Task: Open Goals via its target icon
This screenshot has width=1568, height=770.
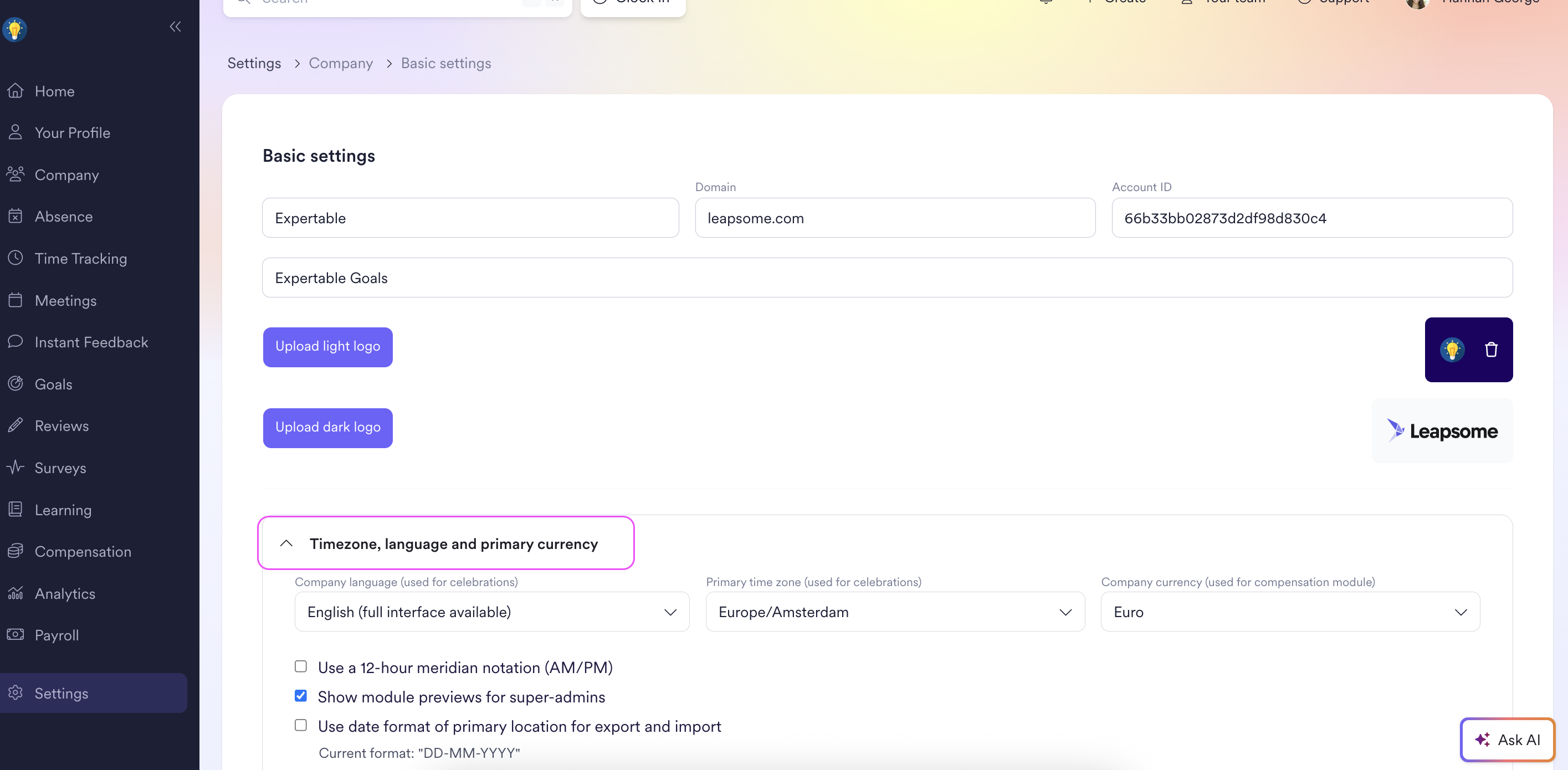Action: pyautogui.click(x=15, y=383)
